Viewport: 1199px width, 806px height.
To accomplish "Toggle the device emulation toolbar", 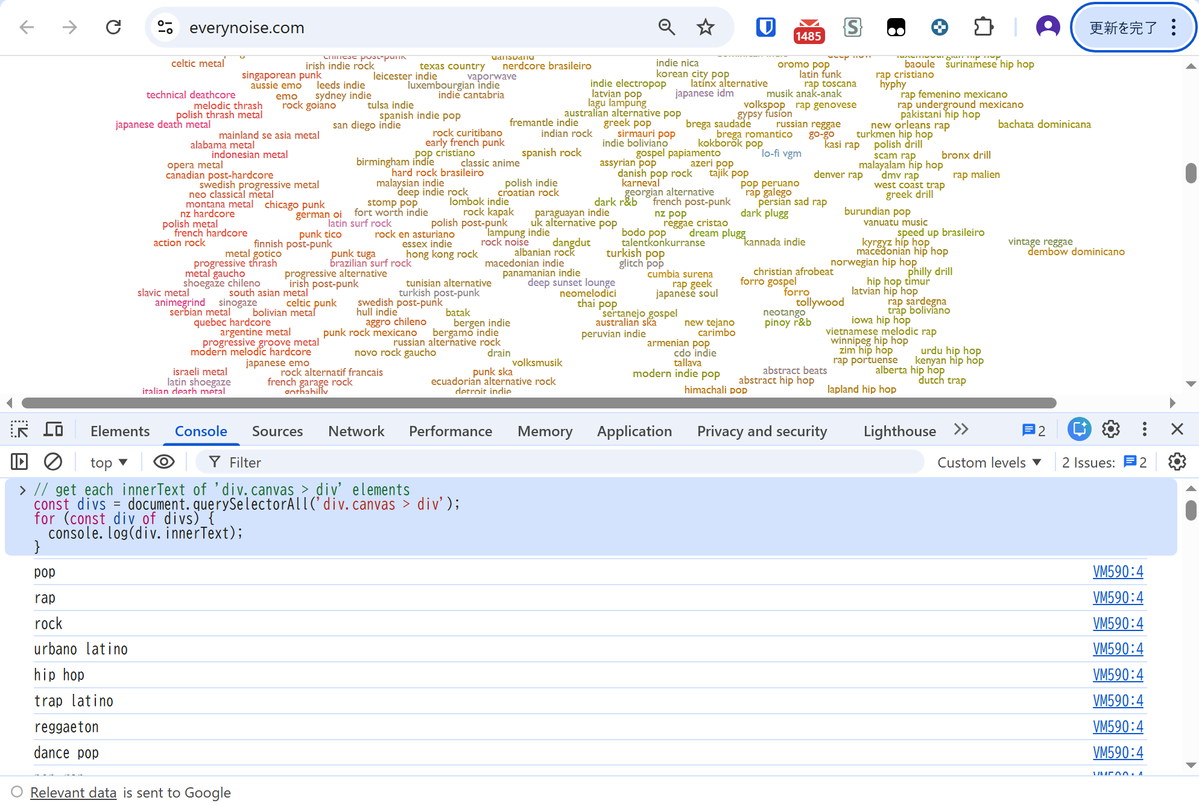I will (53, 429).
